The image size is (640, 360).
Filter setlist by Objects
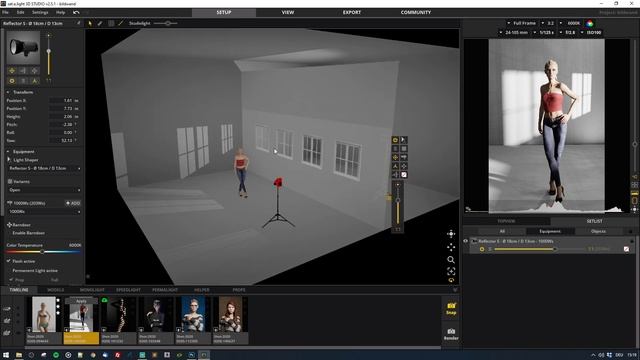point(598,231)
